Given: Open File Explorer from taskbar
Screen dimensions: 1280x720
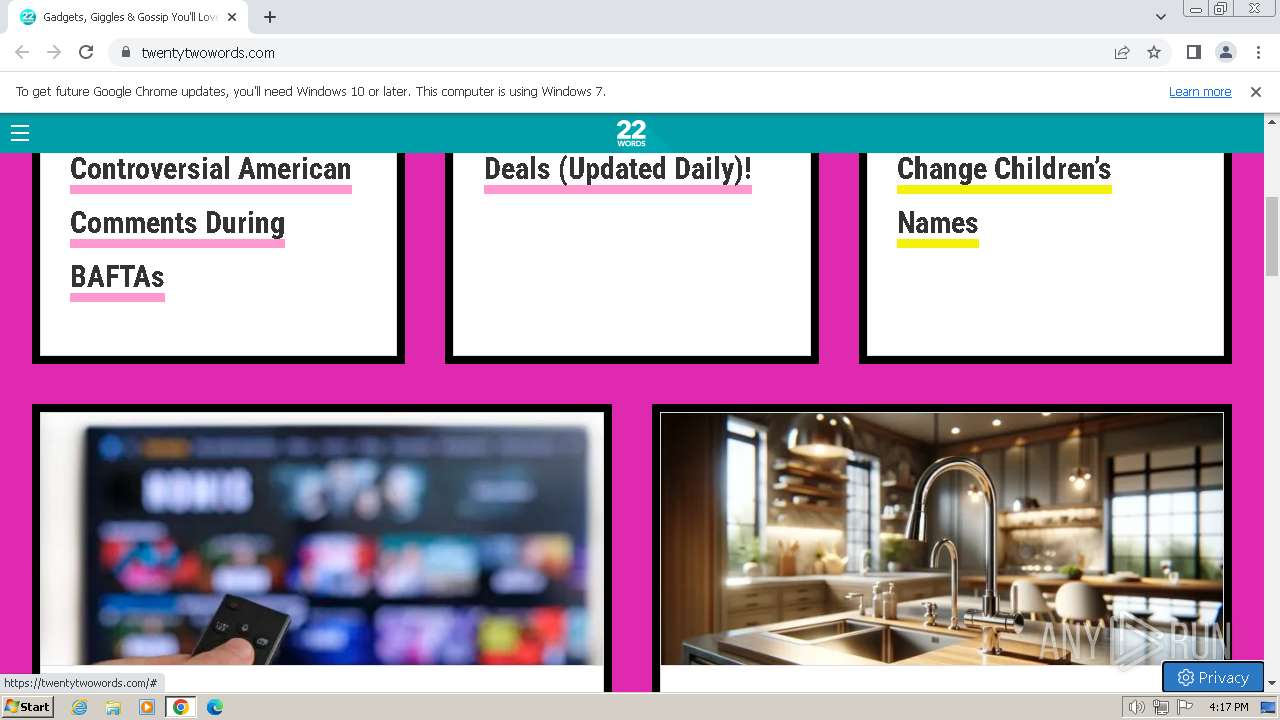Looking at the screenshot, I should tap(113, 707).
